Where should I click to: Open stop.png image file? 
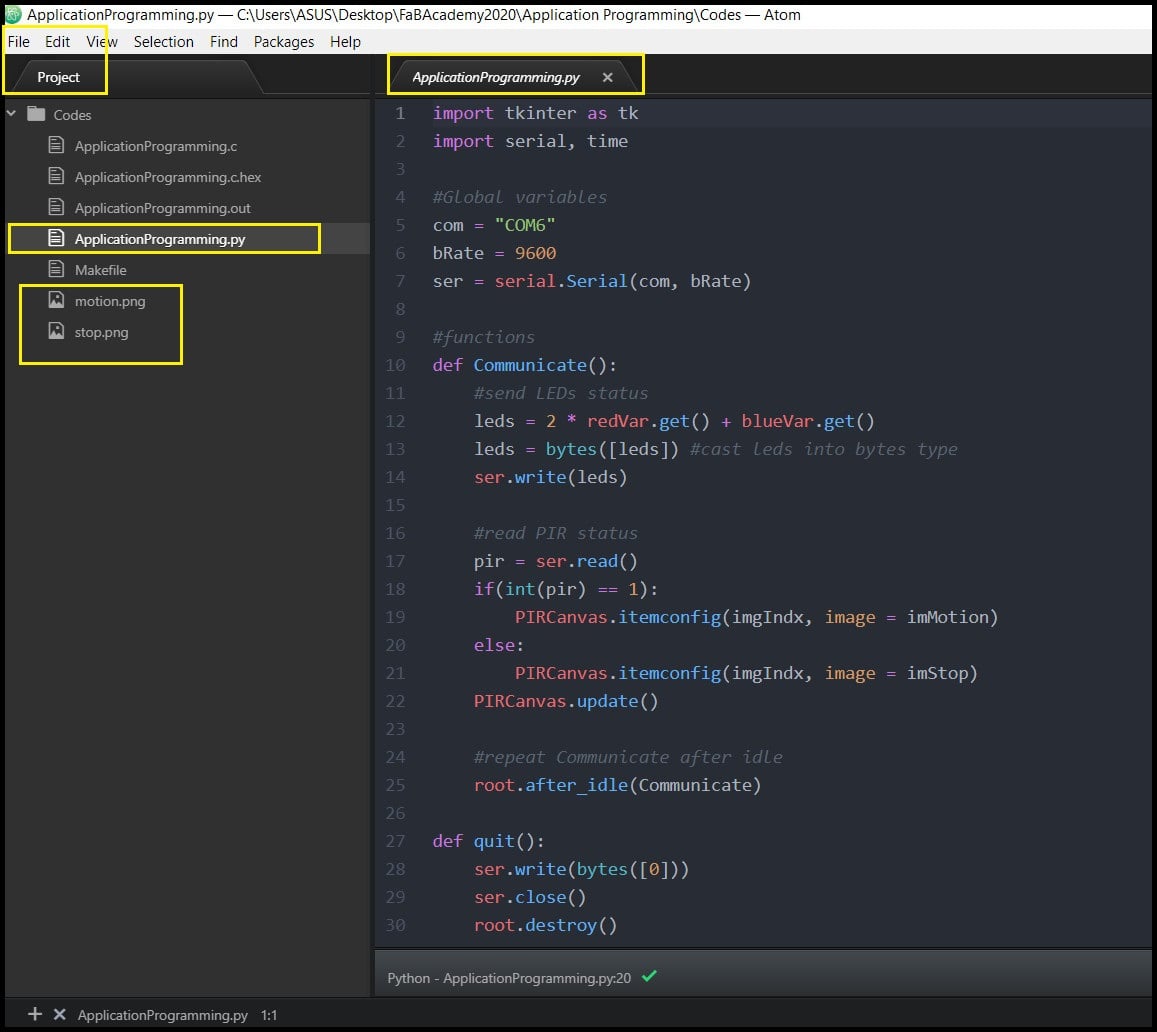point(101,332)
